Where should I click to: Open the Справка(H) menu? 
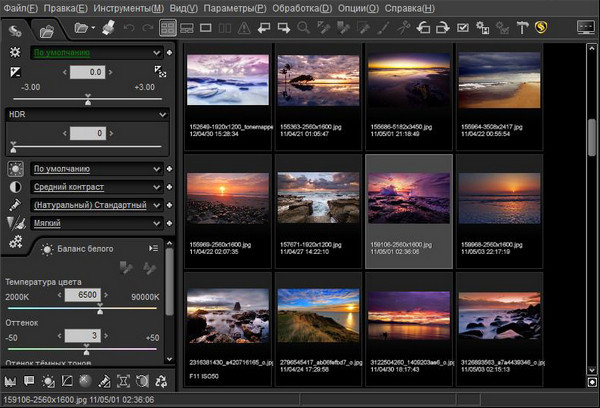[409, 8]
